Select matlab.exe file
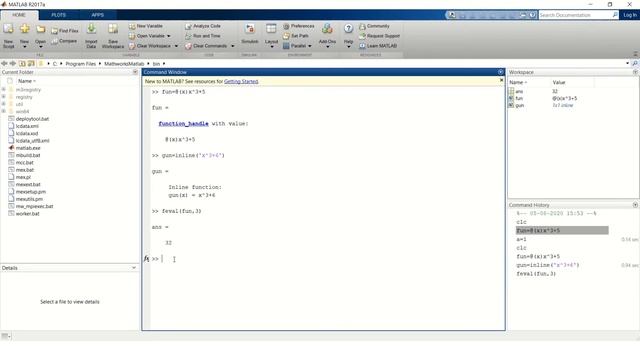The height and width of the screenshot is (360, 640). (28, 148)
